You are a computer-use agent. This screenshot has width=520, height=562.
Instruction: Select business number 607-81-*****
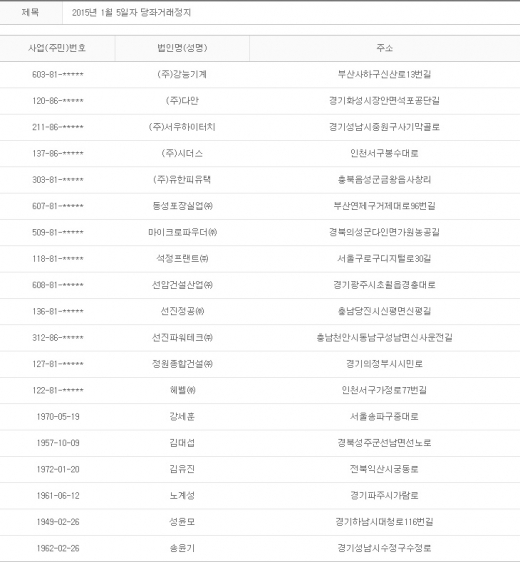click(58, 206)
